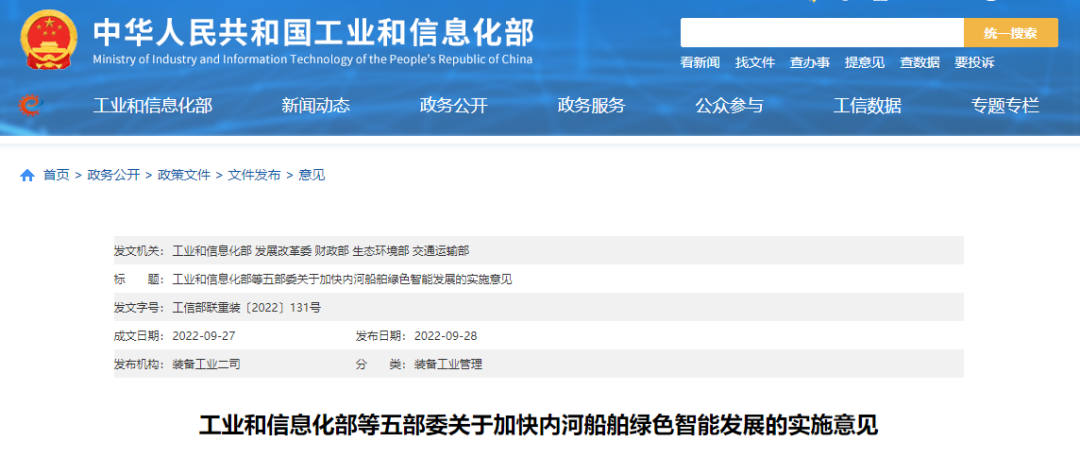
Task: Select the 工信数据 nav menu
Action: [867, 105]
